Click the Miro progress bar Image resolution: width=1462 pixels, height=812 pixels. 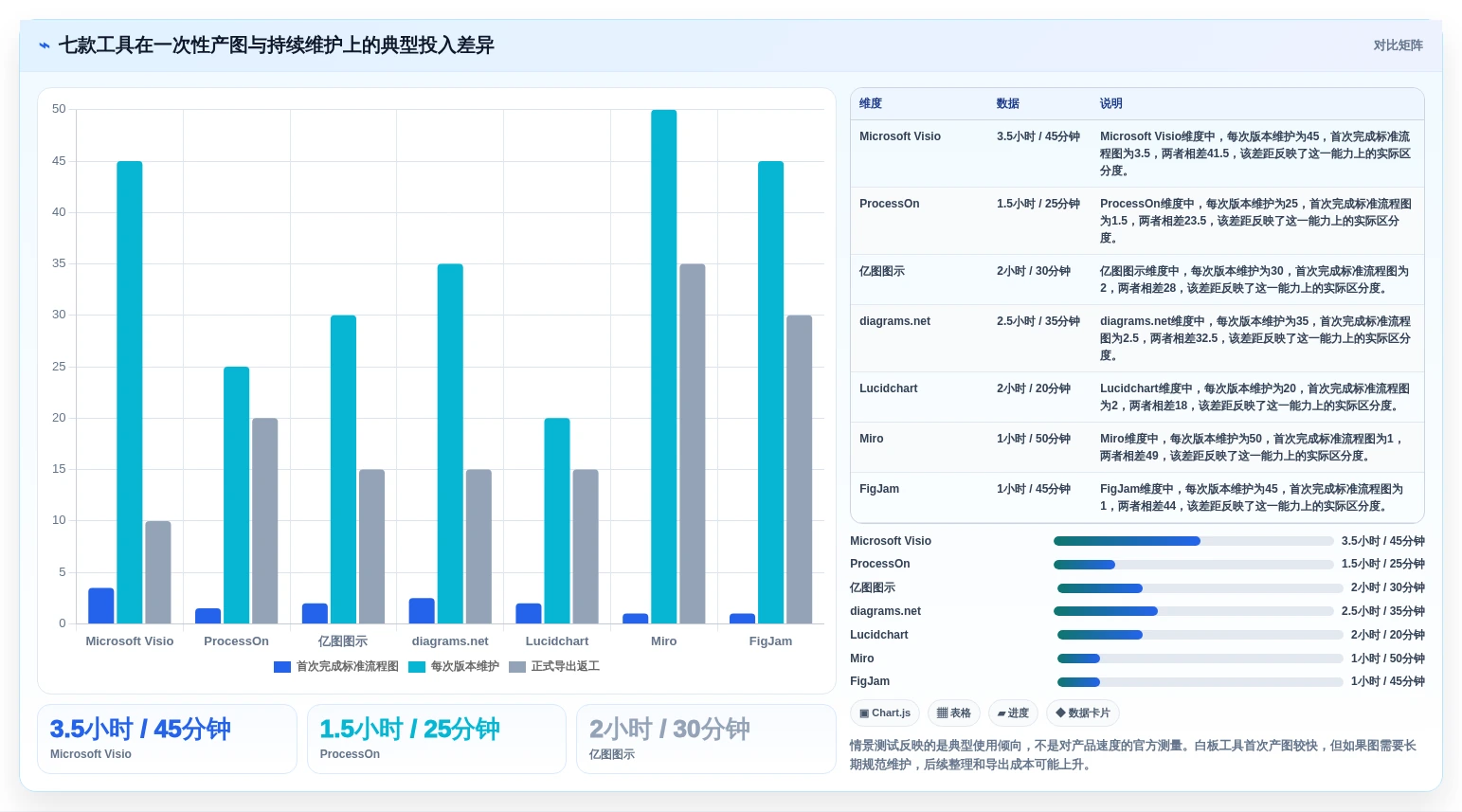tap(1196, 659)
